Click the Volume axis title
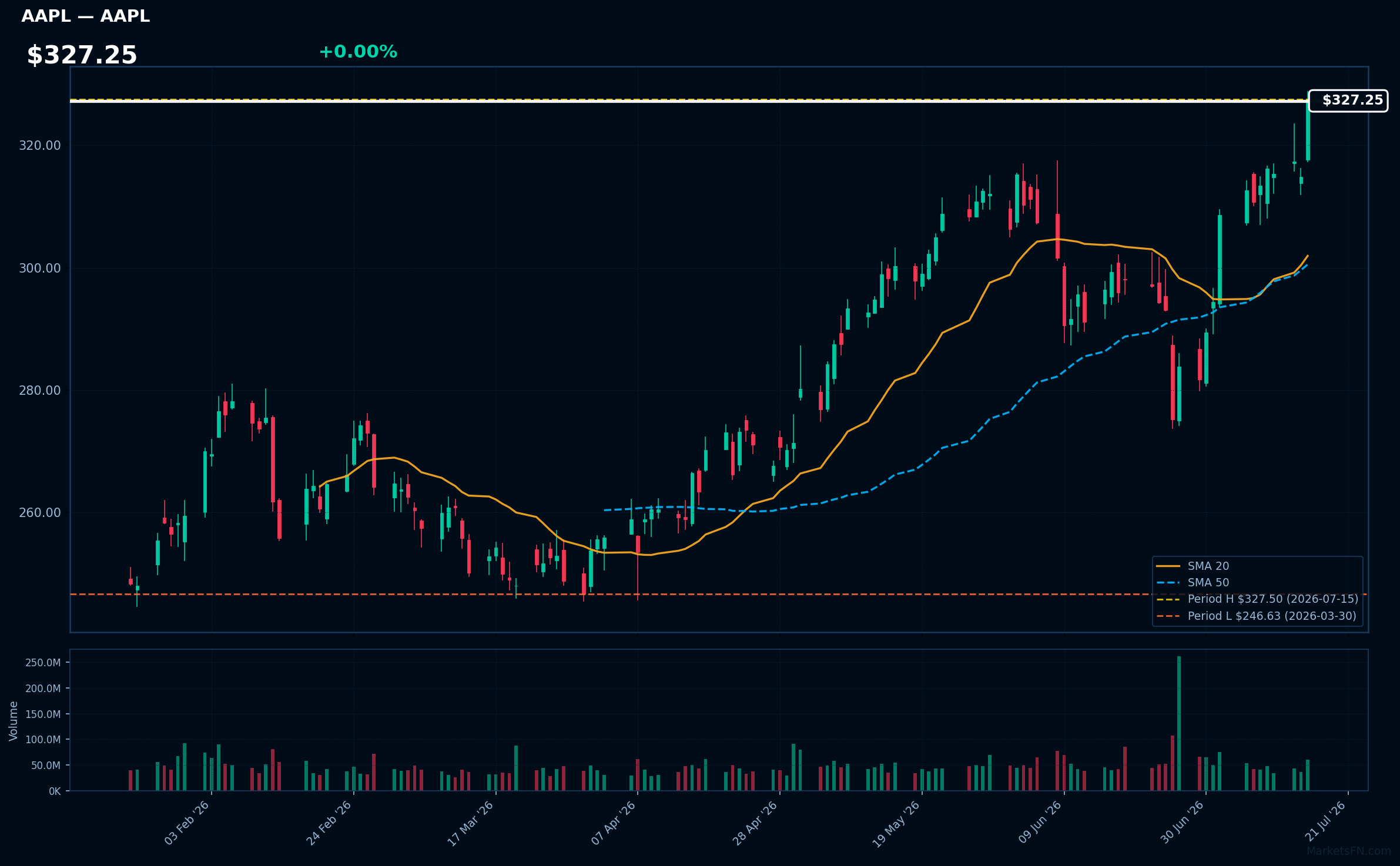Image resolution: width=1400 pixels, height=866 pixels. pos(14,721)
